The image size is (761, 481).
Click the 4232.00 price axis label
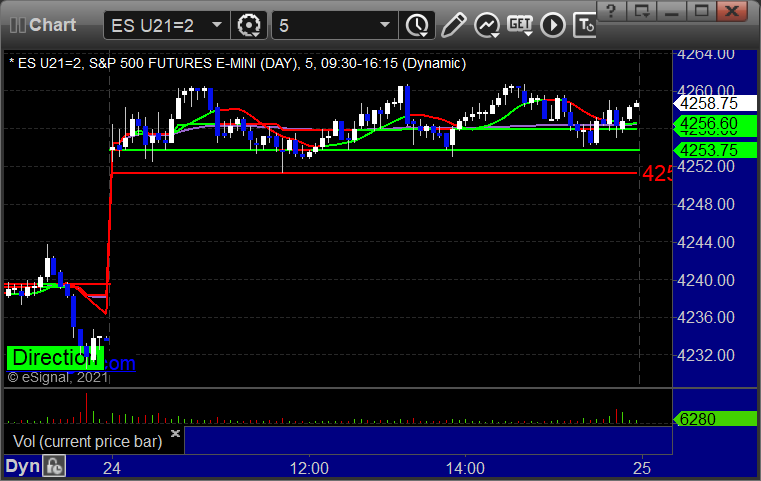point(706,355)
